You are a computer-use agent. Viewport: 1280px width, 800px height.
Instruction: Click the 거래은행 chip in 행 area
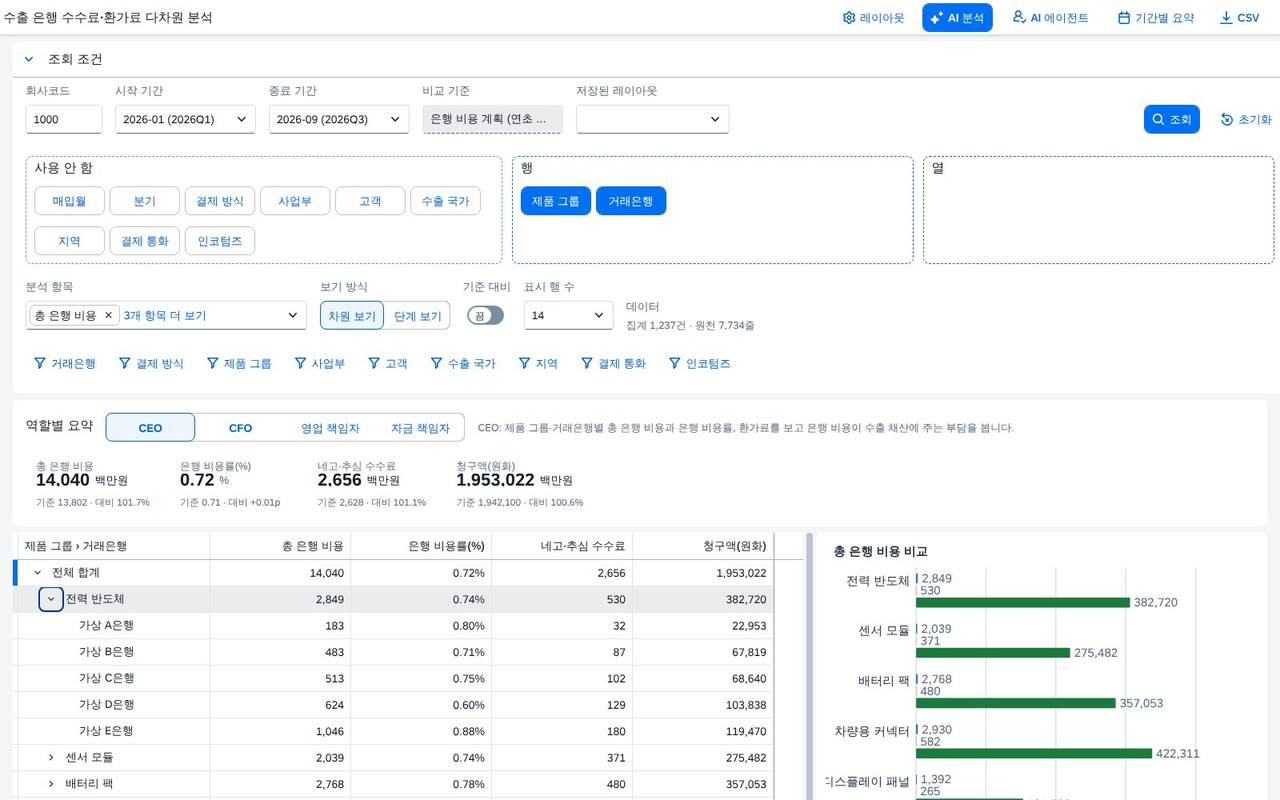(631, 201)
